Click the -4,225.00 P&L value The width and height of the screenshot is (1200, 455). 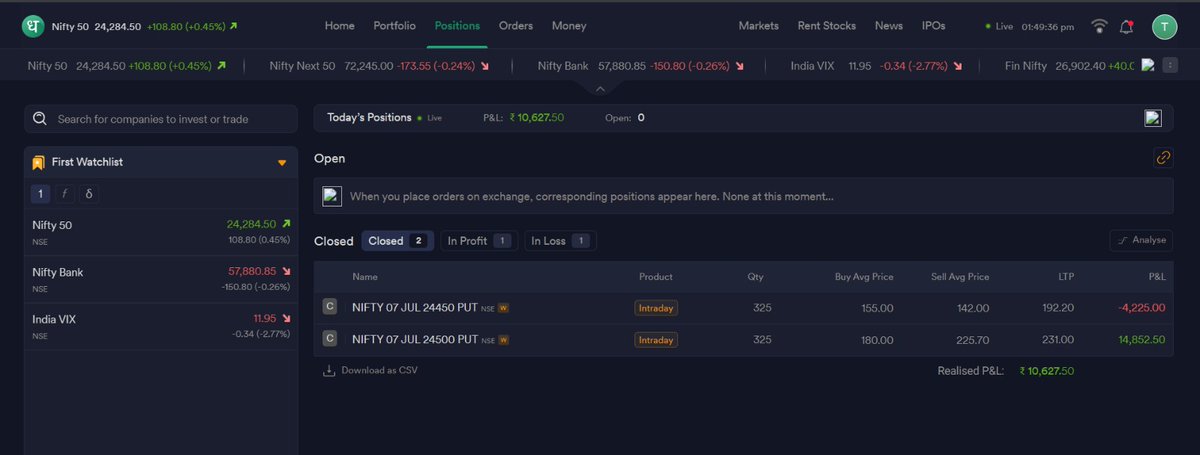[1142, 309]
